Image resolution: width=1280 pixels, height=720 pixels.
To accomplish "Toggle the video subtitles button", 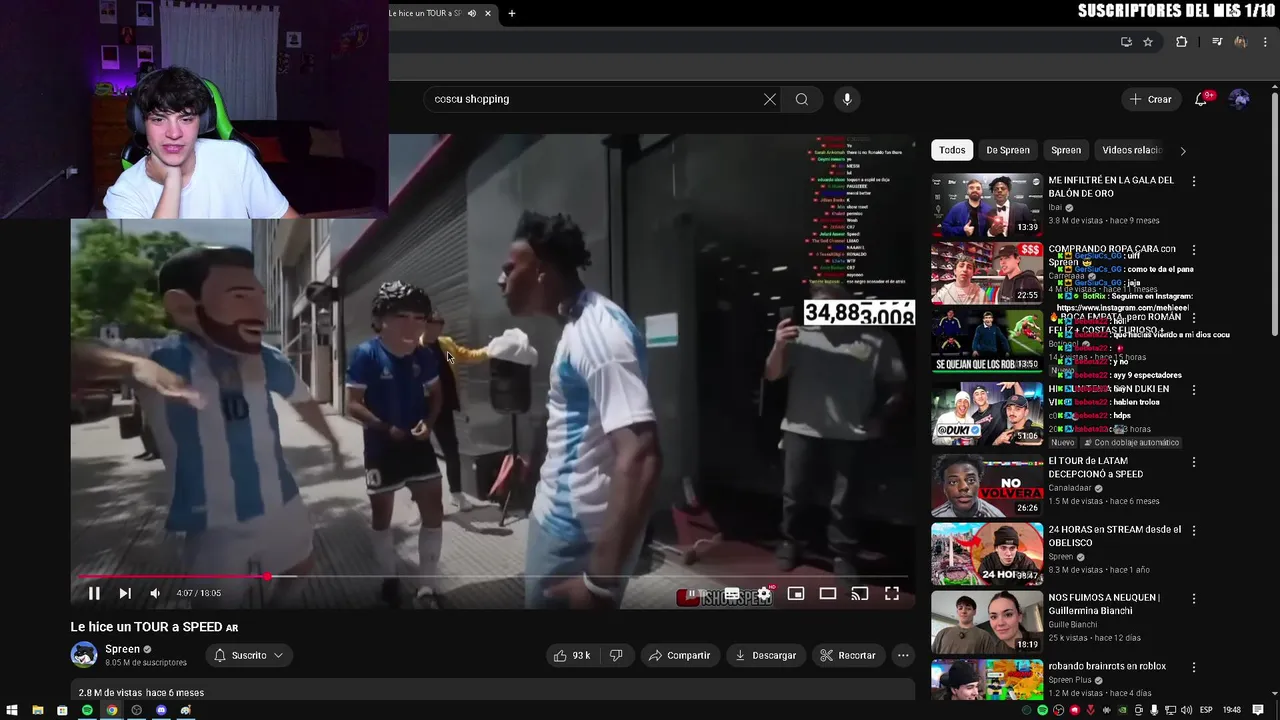I will pyautogui.click(x=732, y=594).
